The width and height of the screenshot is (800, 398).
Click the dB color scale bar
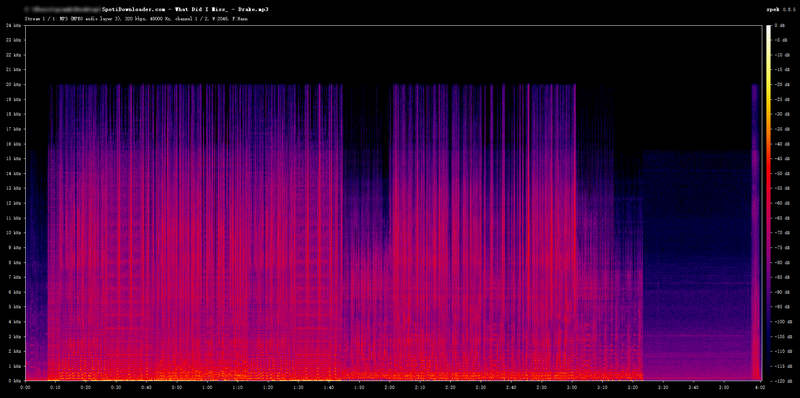pos(768,203)
